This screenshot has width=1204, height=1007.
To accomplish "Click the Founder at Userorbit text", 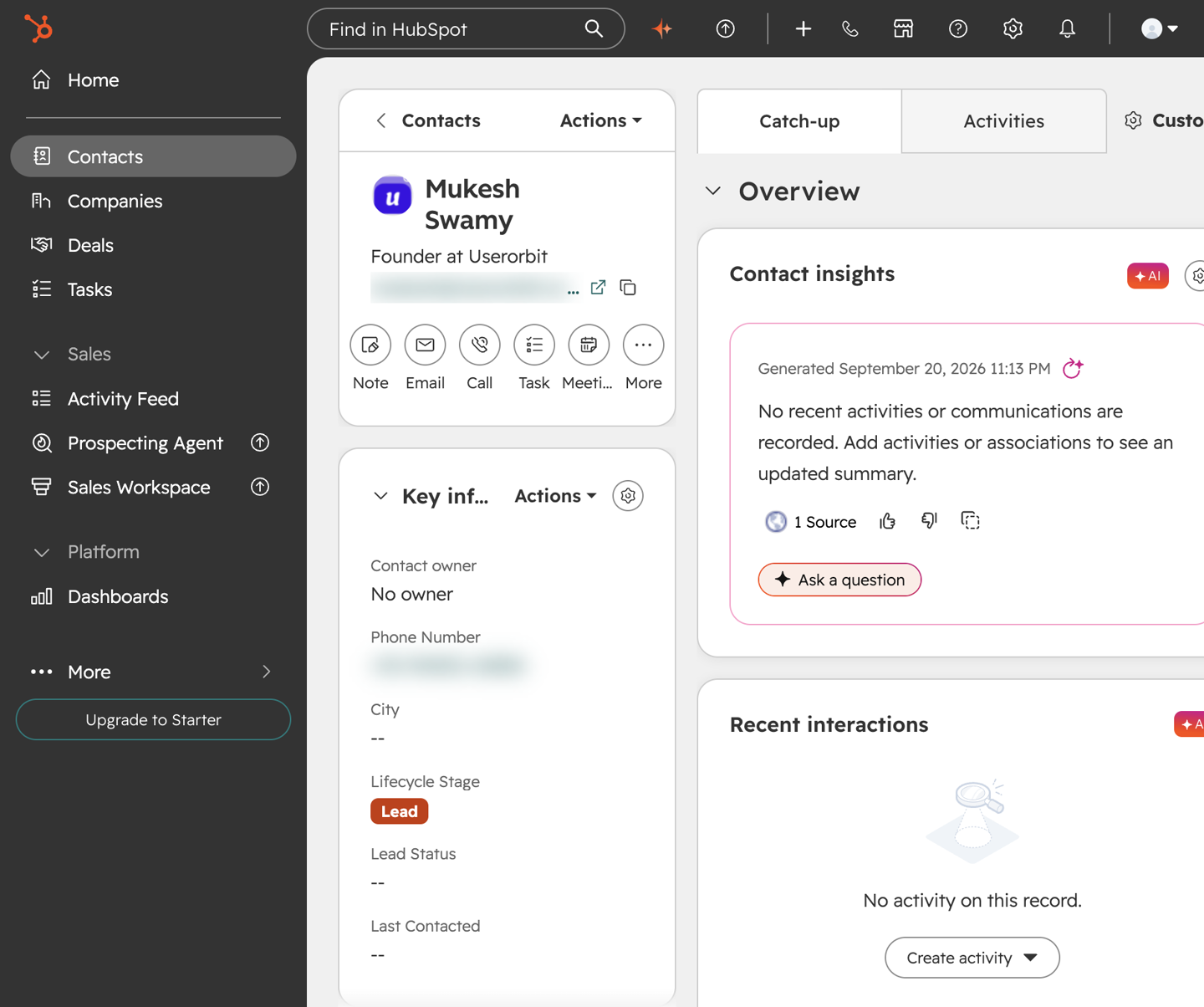I will (x=459, y=256).
